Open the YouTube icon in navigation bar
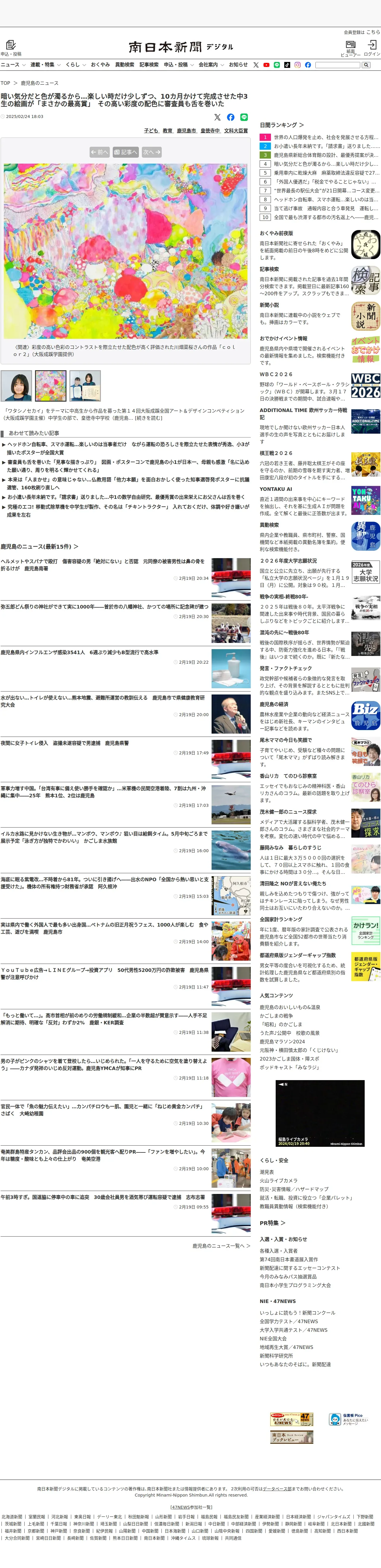The image size is (381, 1568). click(x=266, y=65)
